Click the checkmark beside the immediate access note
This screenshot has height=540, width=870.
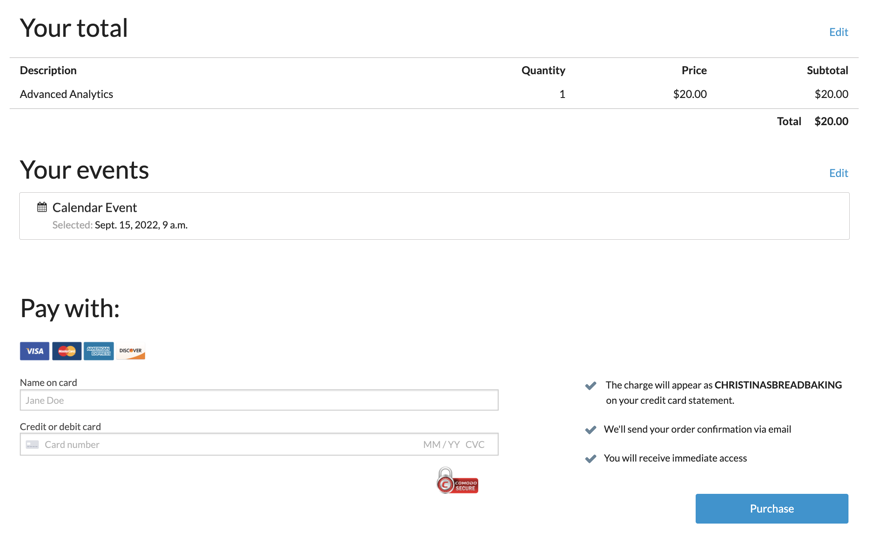click(x=591, y=459)
